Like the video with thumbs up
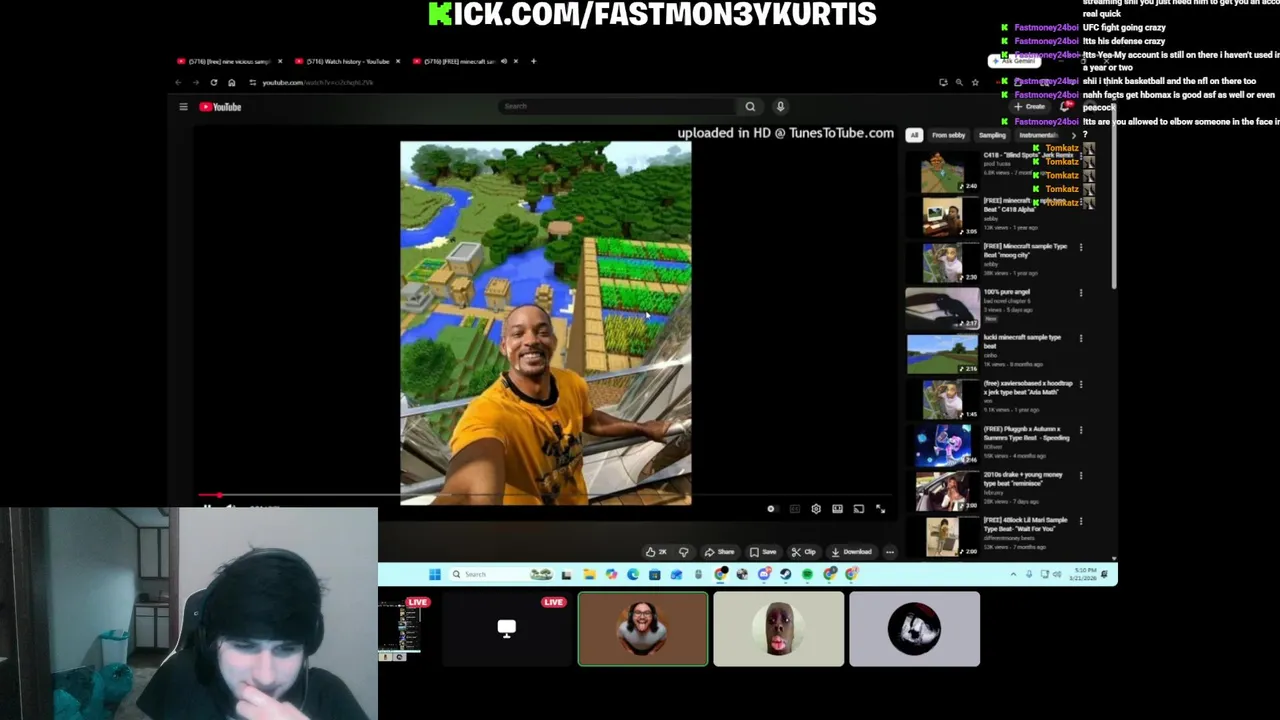The height and width of the screenshot is (720, 1280). (x=655, y=552)
